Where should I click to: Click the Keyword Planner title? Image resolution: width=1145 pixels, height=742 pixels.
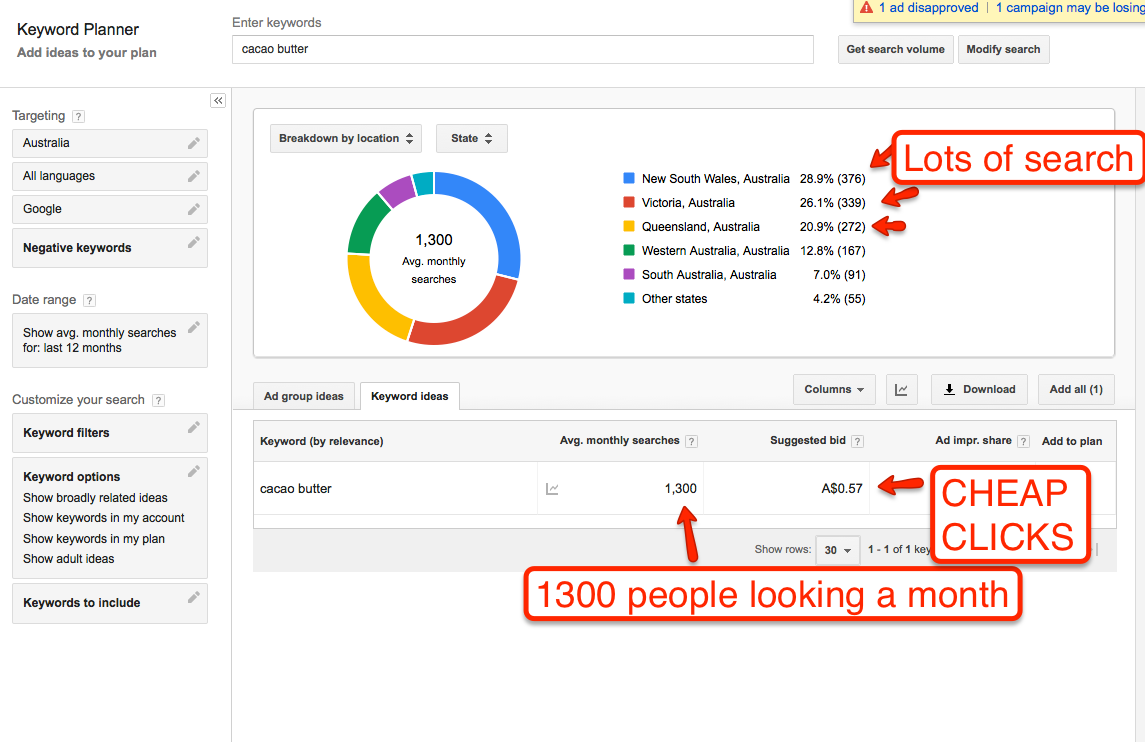(78, 30)
